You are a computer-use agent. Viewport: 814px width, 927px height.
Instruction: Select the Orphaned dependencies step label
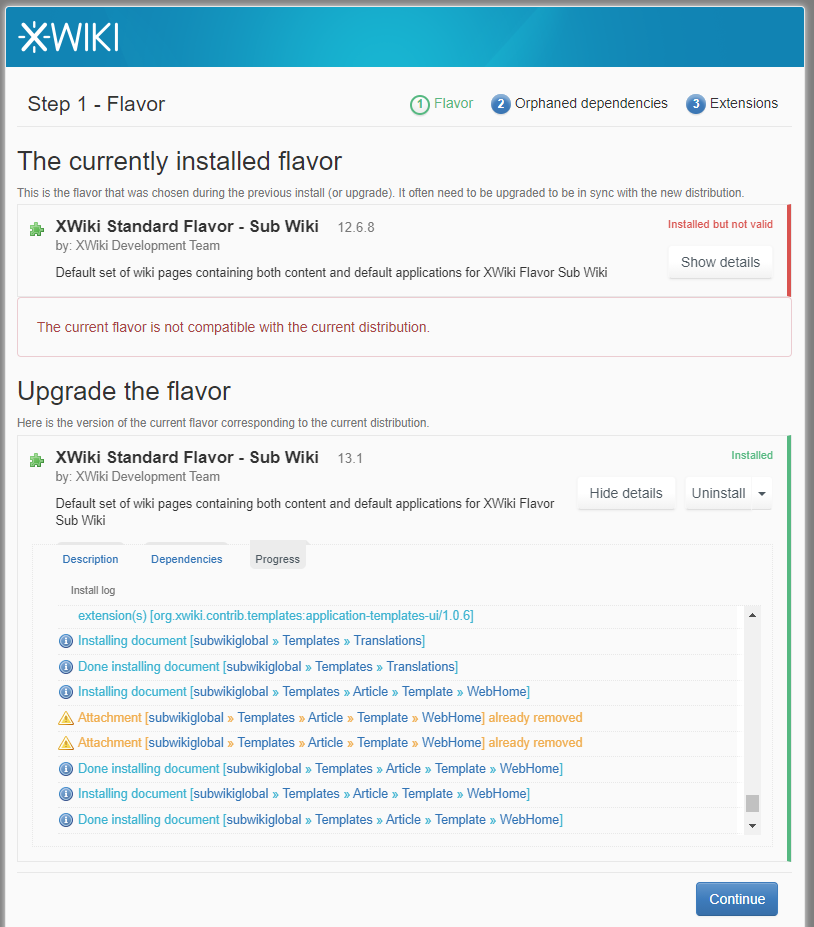pyautogui.click(x=591, y=103)
